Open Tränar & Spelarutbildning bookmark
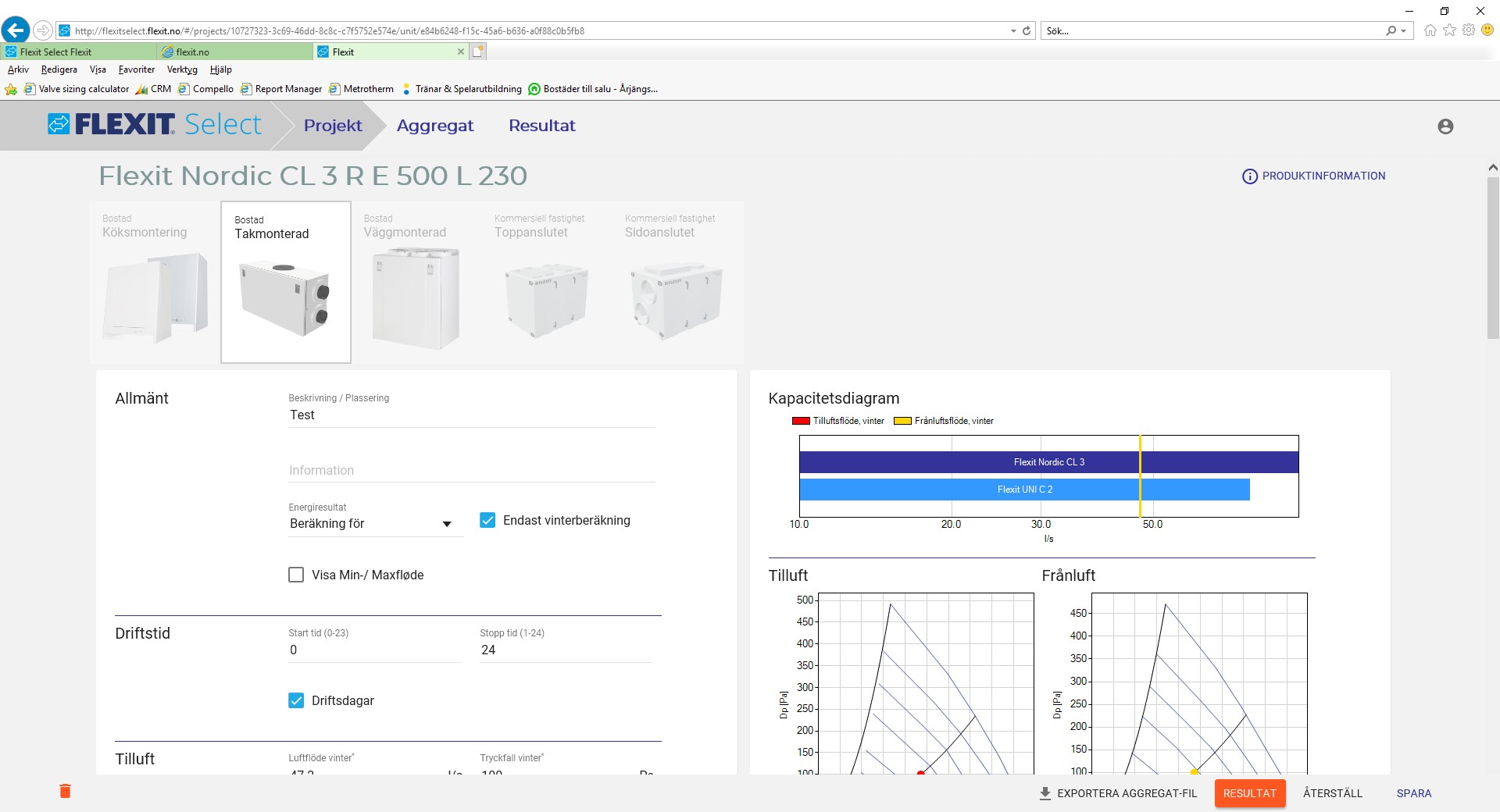 [x=461, y=89]
